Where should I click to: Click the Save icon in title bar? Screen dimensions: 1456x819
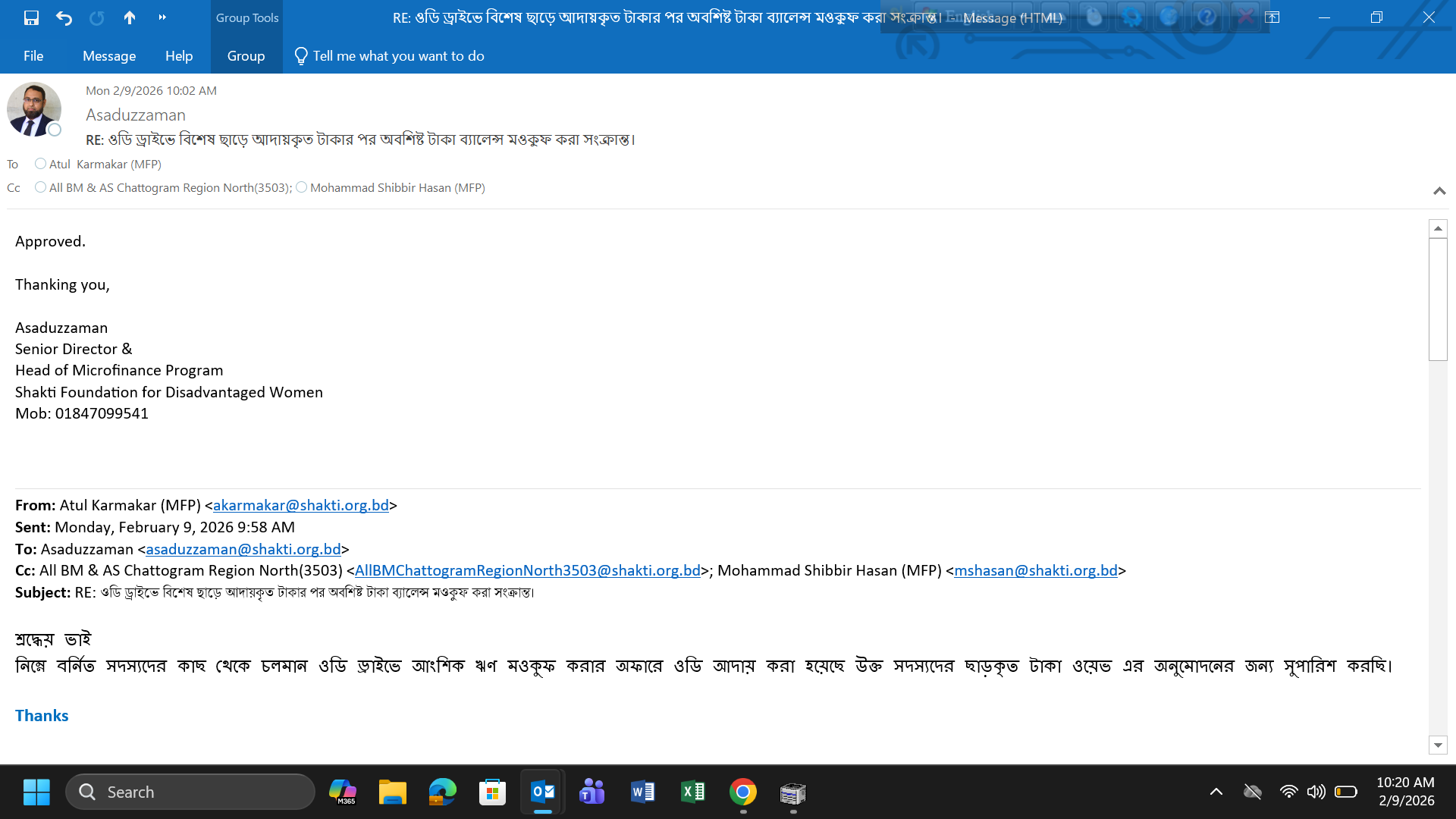pos(31,17)
